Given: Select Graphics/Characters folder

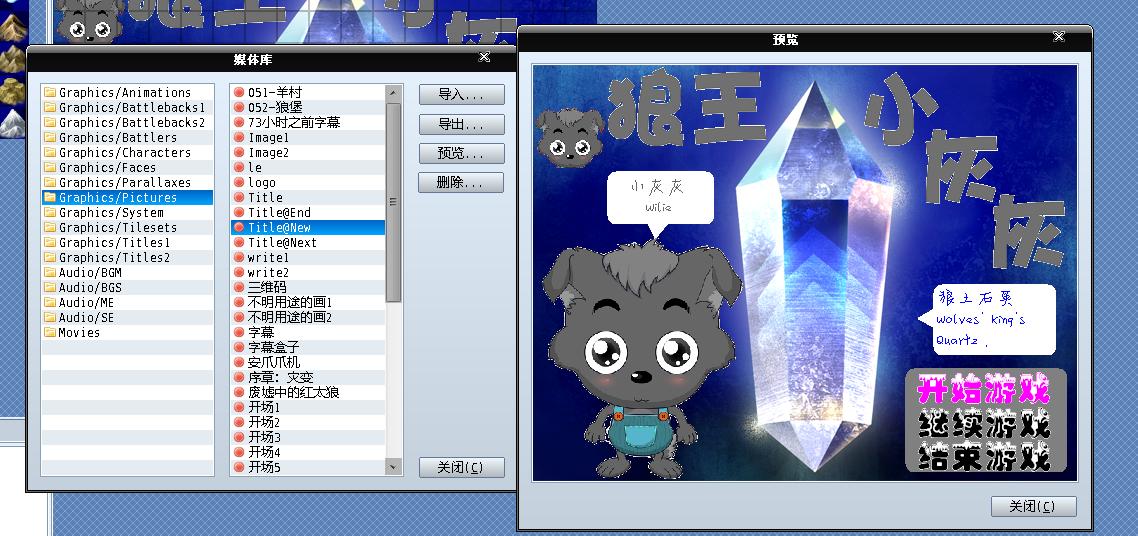Looking at the screenshot, I should point(127,152).
